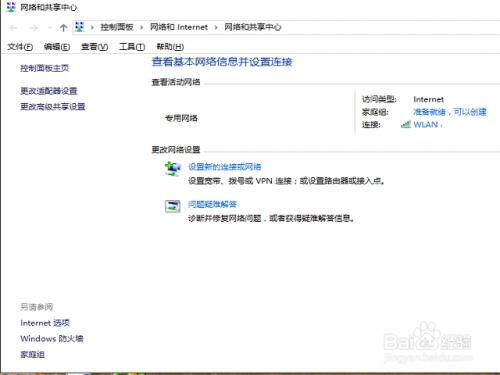Click the heading 查看基本网络信息并设置连接
500x375 pixels.
pos(222,62)
